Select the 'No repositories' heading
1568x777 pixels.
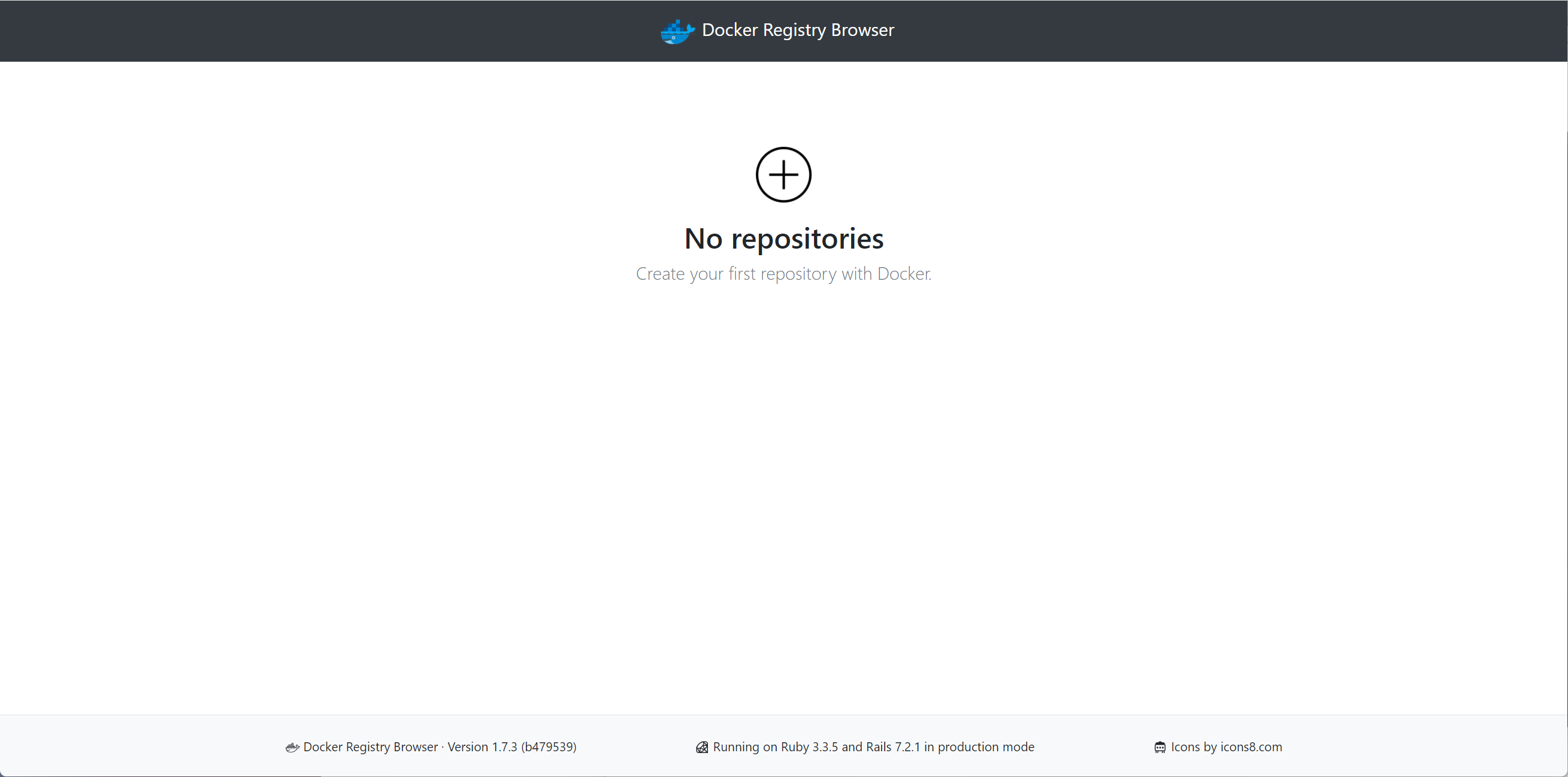tap(784, 238)
